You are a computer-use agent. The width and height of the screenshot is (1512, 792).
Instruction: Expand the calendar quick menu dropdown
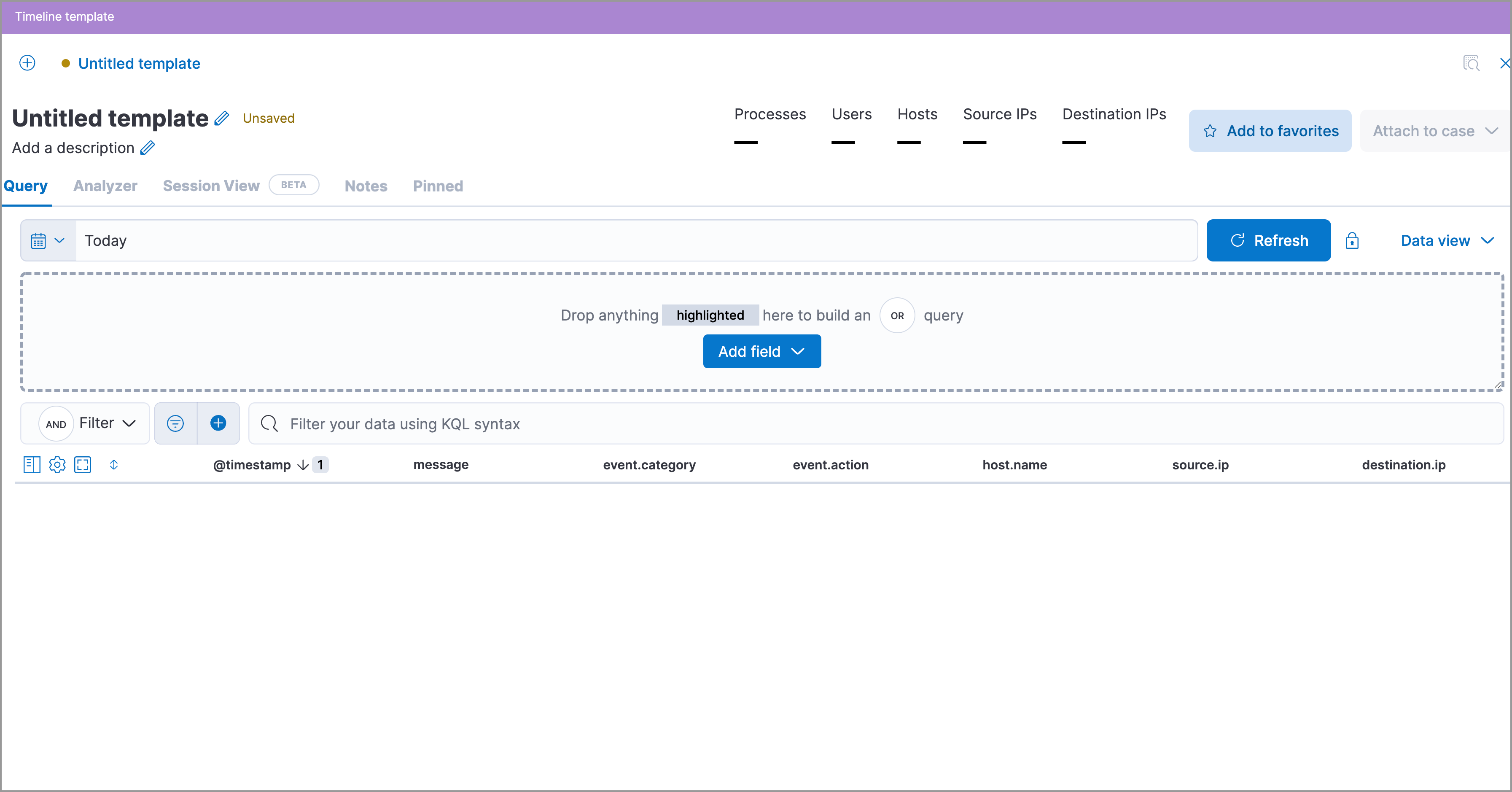(x=48, y=241)
